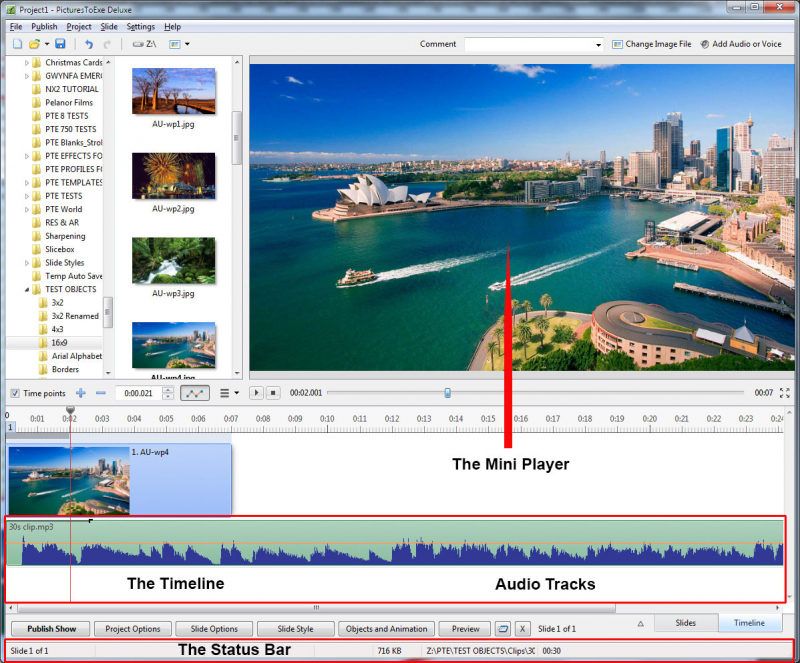Click the Redo arrow icon
Image resolution: width=800 pixels, height=663 pixels.
click(x=107, y=44)
